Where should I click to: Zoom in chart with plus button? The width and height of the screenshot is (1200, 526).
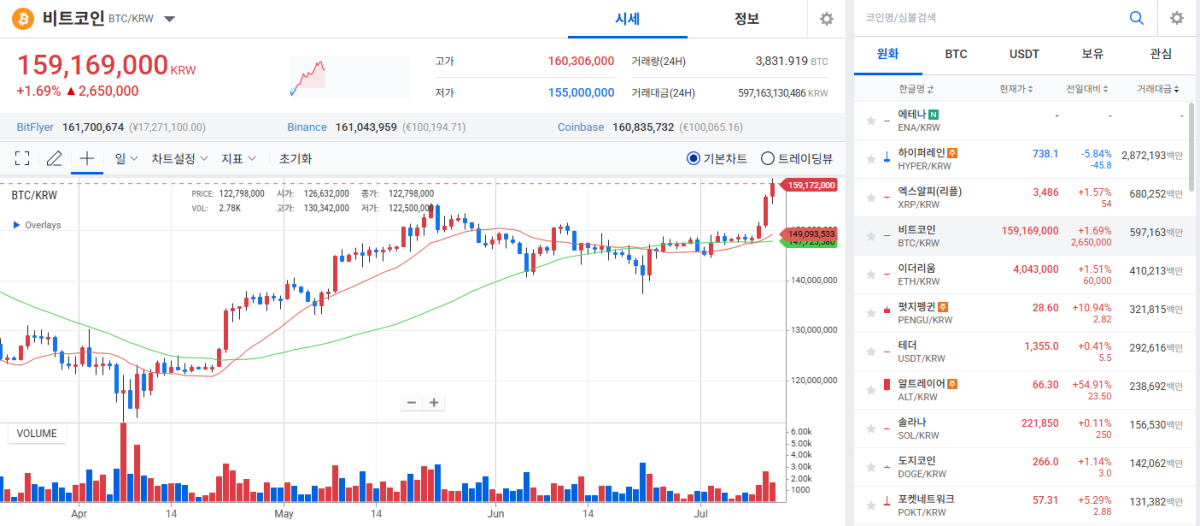pyautogui.click(x=434, y=403)
